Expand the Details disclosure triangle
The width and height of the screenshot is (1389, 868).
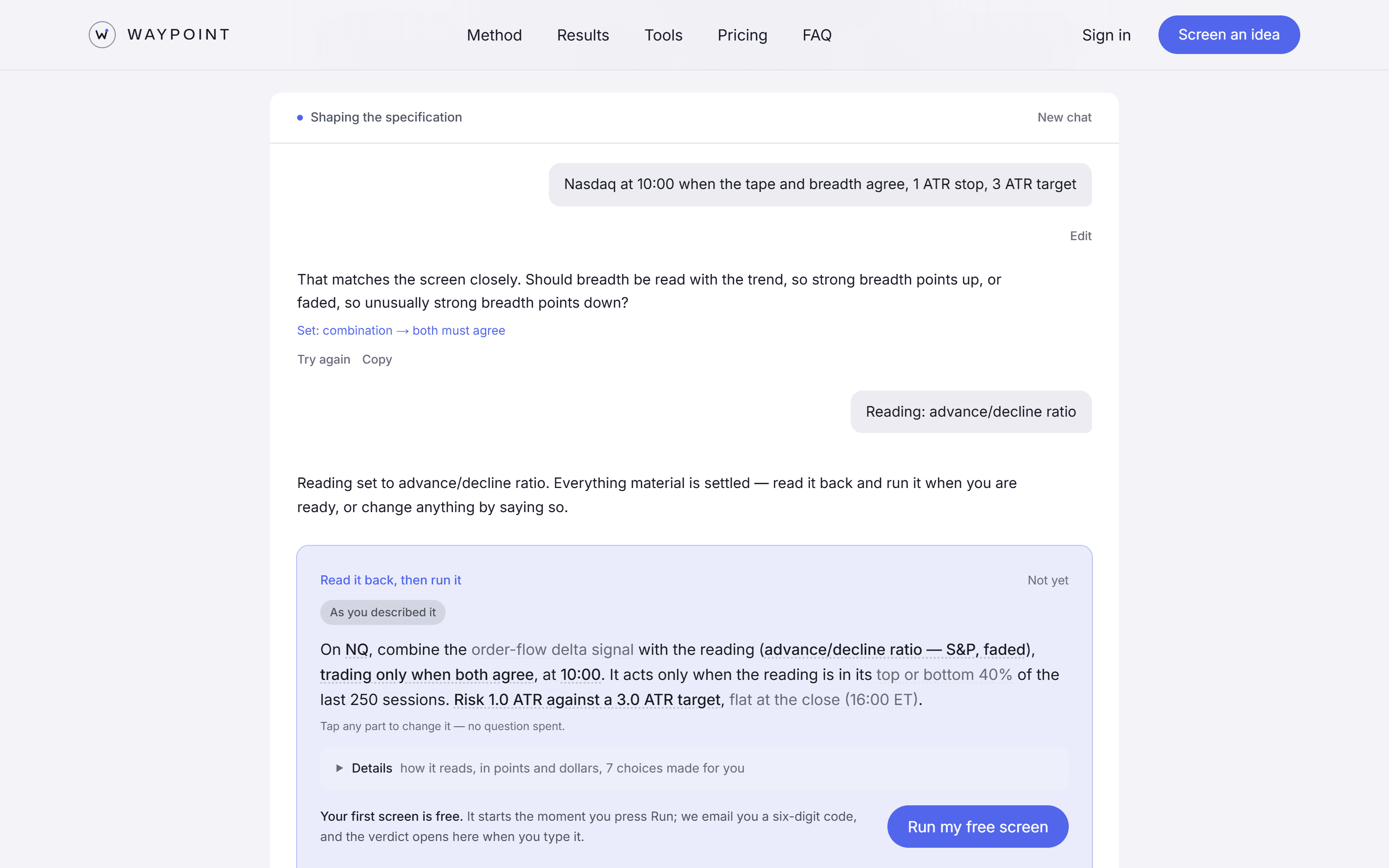point(340,768)
